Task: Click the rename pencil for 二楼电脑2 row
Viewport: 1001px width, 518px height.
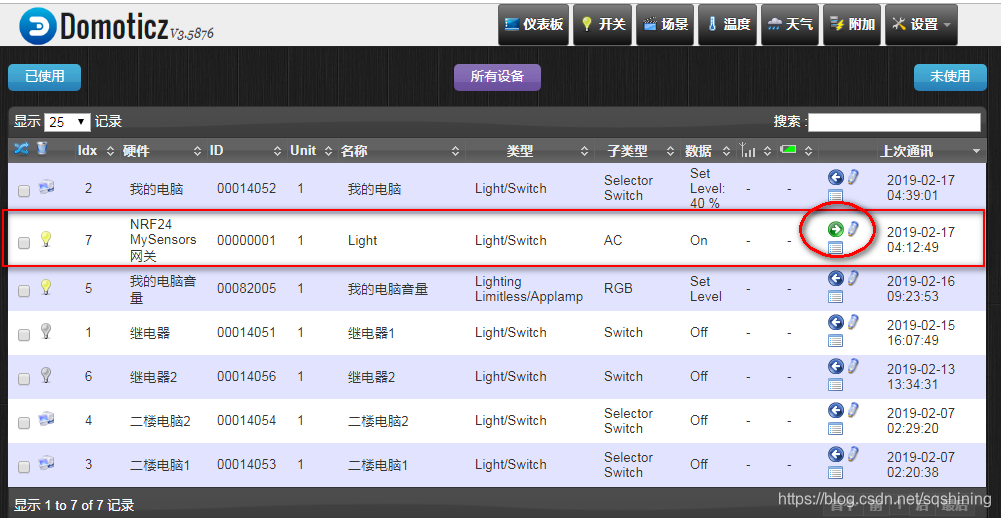Action: [853, 409]
